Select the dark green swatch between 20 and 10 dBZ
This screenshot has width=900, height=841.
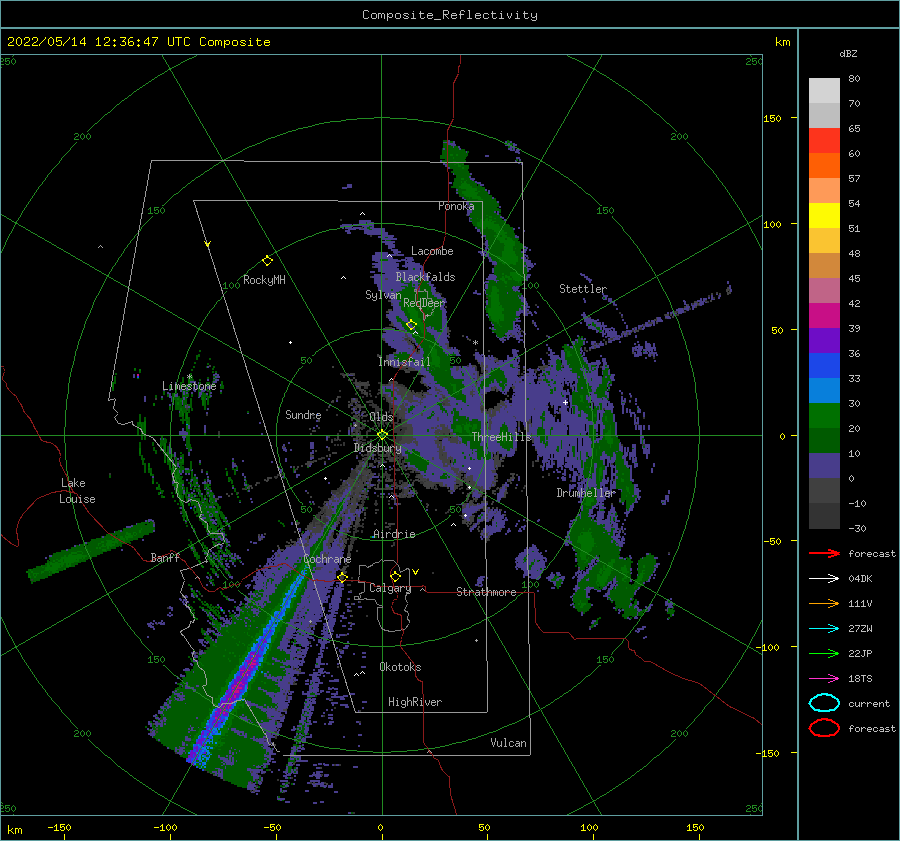[x=824, y=441]
